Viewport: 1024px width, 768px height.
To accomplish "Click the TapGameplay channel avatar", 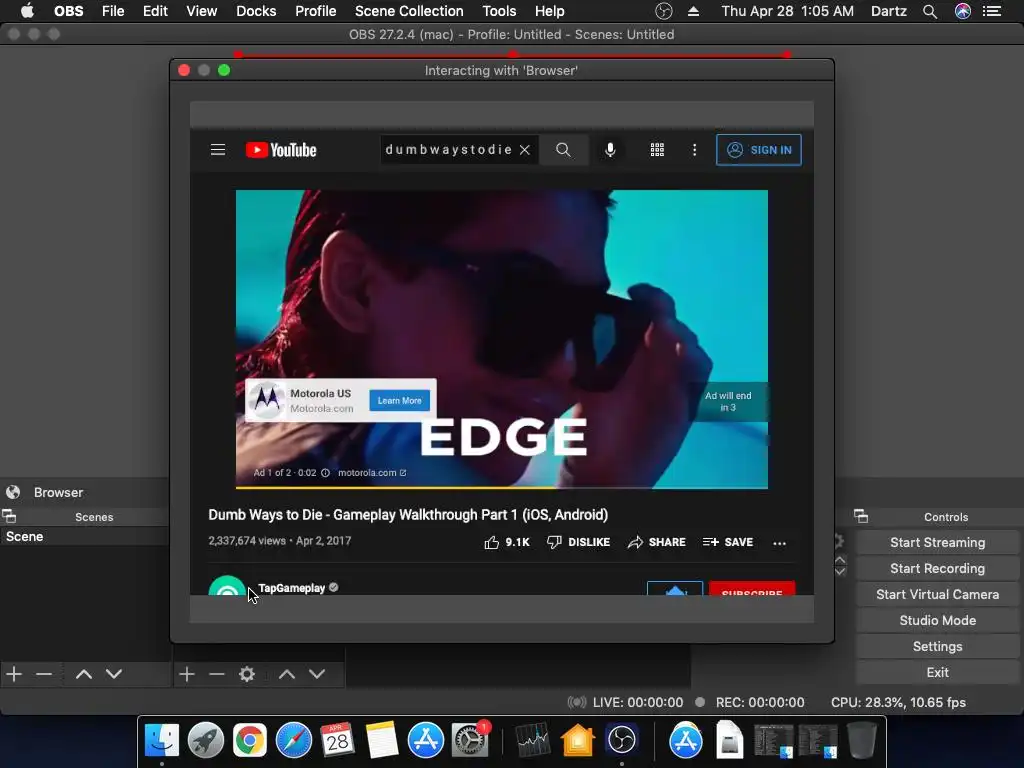I will click(227, 585).
